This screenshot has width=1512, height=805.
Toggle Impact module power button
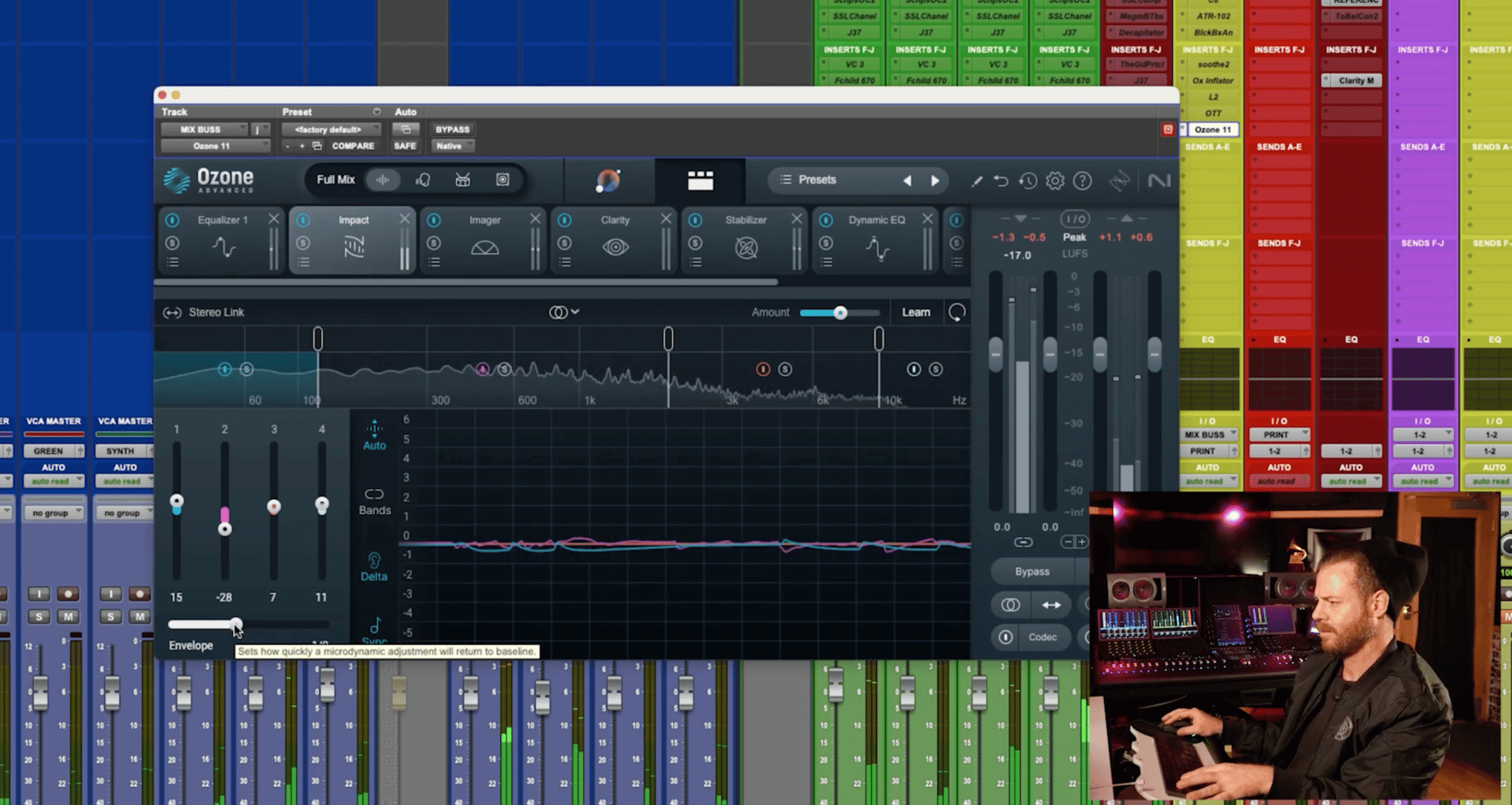click(x=303, y=220)
